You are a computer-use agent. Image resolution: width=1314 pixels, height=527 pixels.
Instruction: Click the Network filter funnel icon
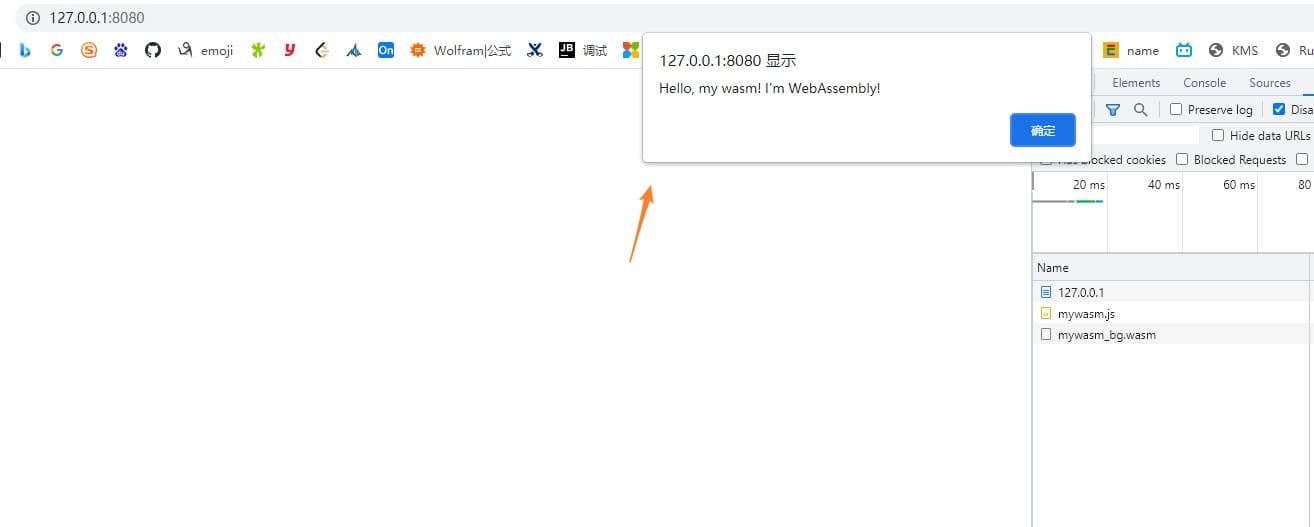tap(1112, 109)
